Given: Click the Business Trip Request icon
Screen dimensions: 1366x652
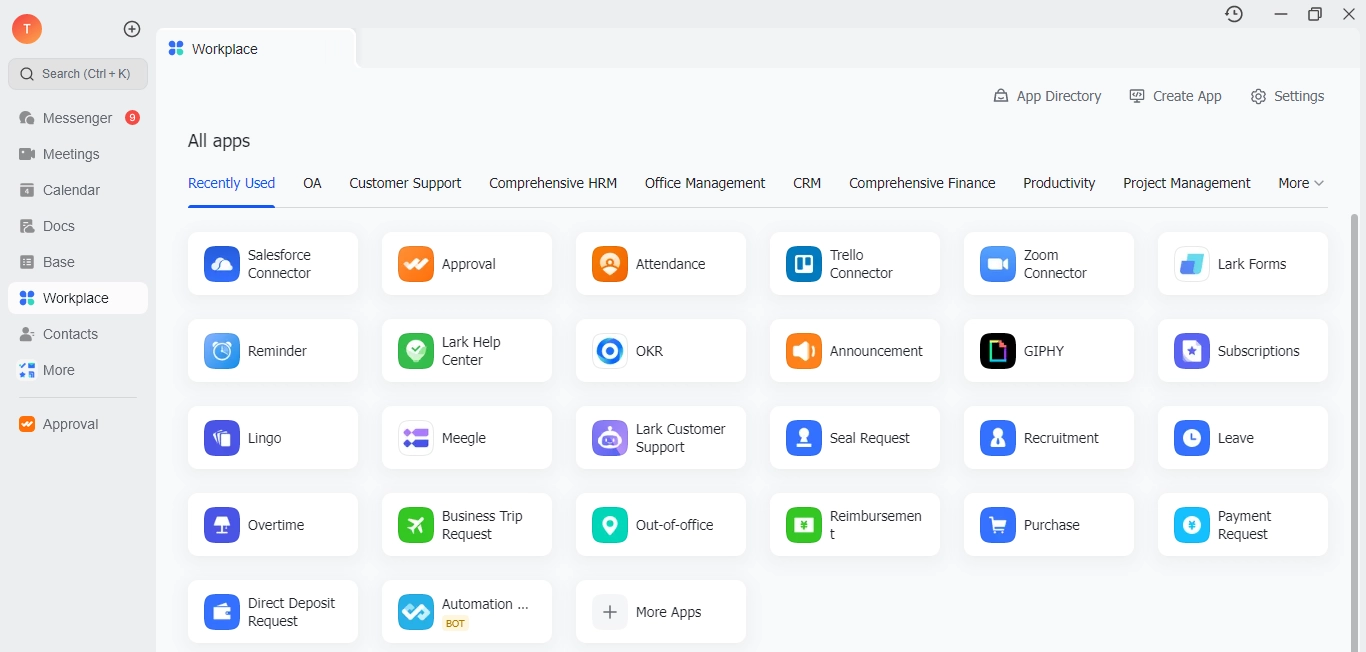Looking at the screenshot, I should click(416, 525).
